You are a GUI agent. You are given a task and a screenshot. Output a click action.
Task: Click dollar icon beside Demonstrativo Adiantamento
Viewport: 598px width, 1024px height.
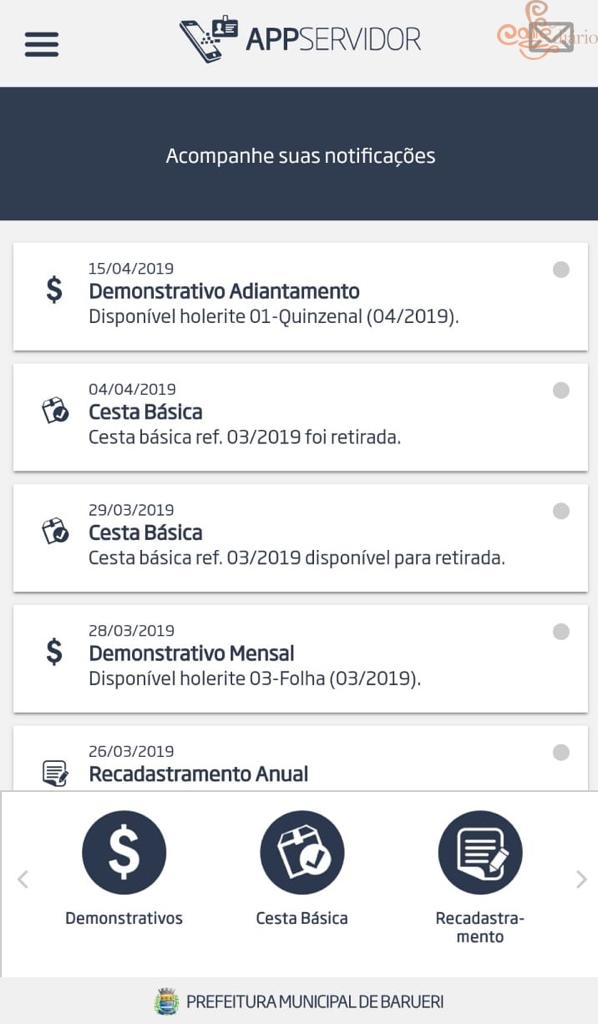[55, 289]
